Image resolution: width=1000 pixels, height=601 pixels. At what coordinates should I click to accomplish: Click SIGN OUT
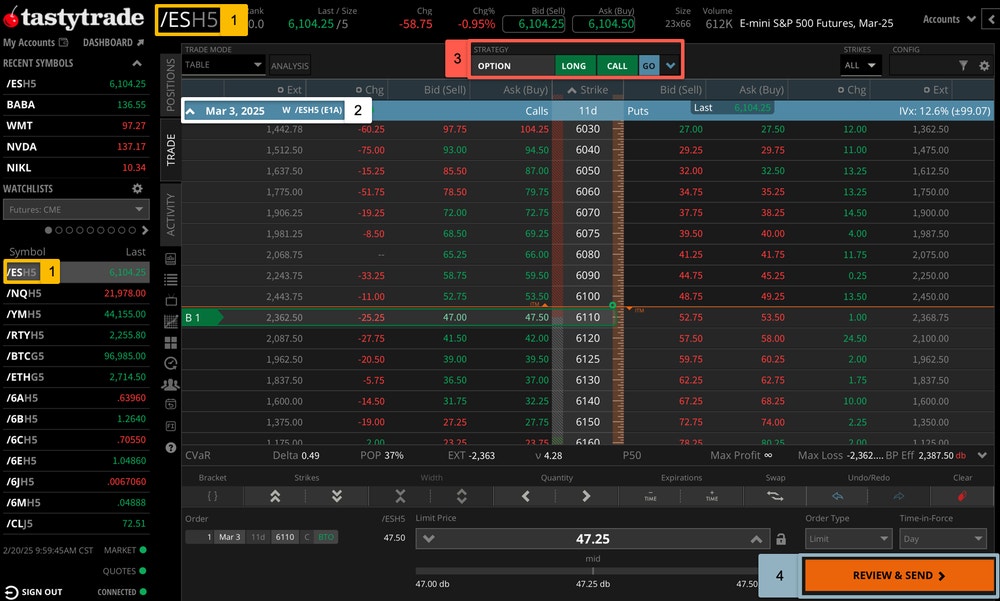[x=34, y=592]
